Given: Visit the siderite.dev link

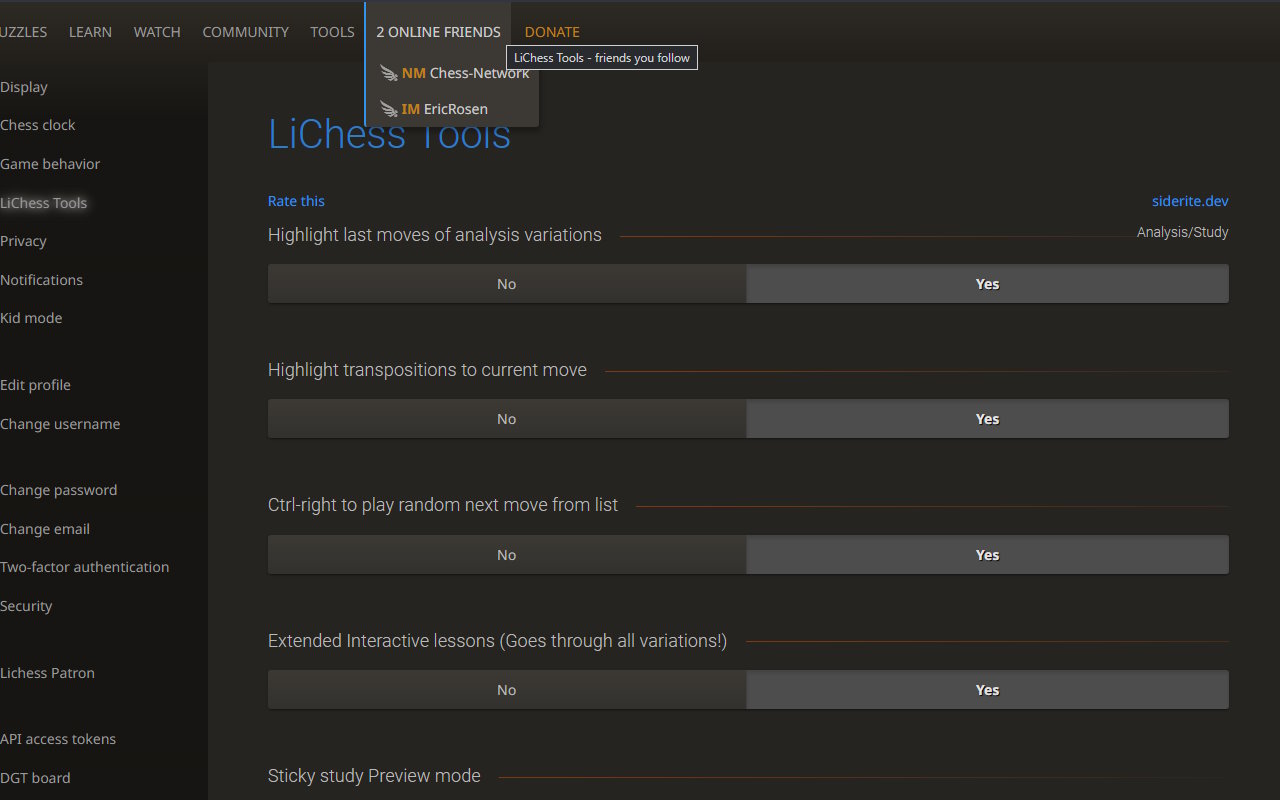Looking at the screenshot, I should pos(1190,200).
